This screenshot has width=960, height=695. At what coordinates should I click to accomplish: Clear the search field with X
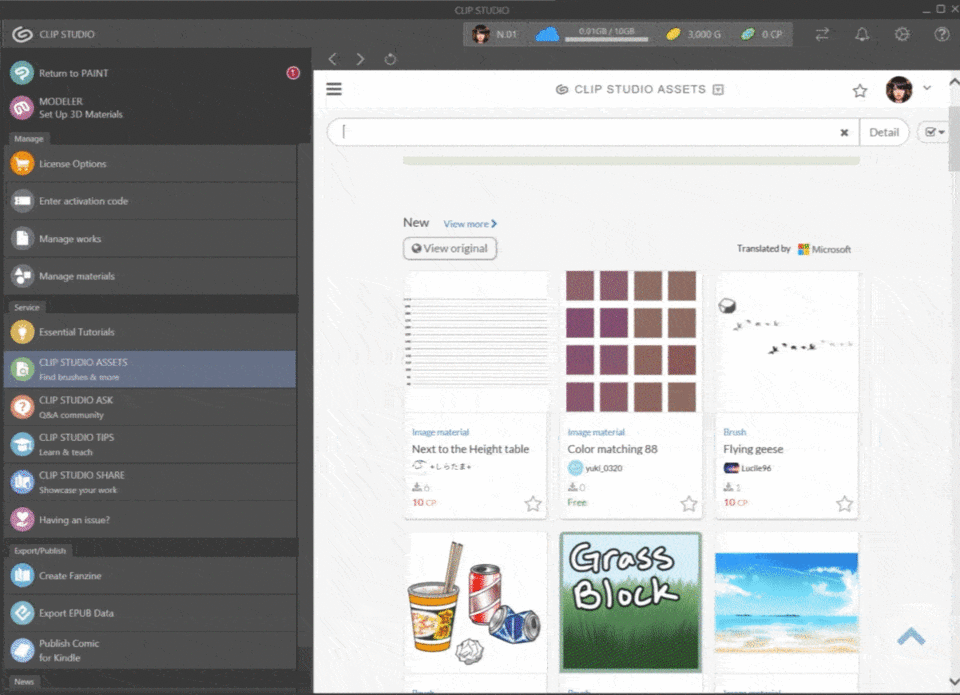[844, 132]
